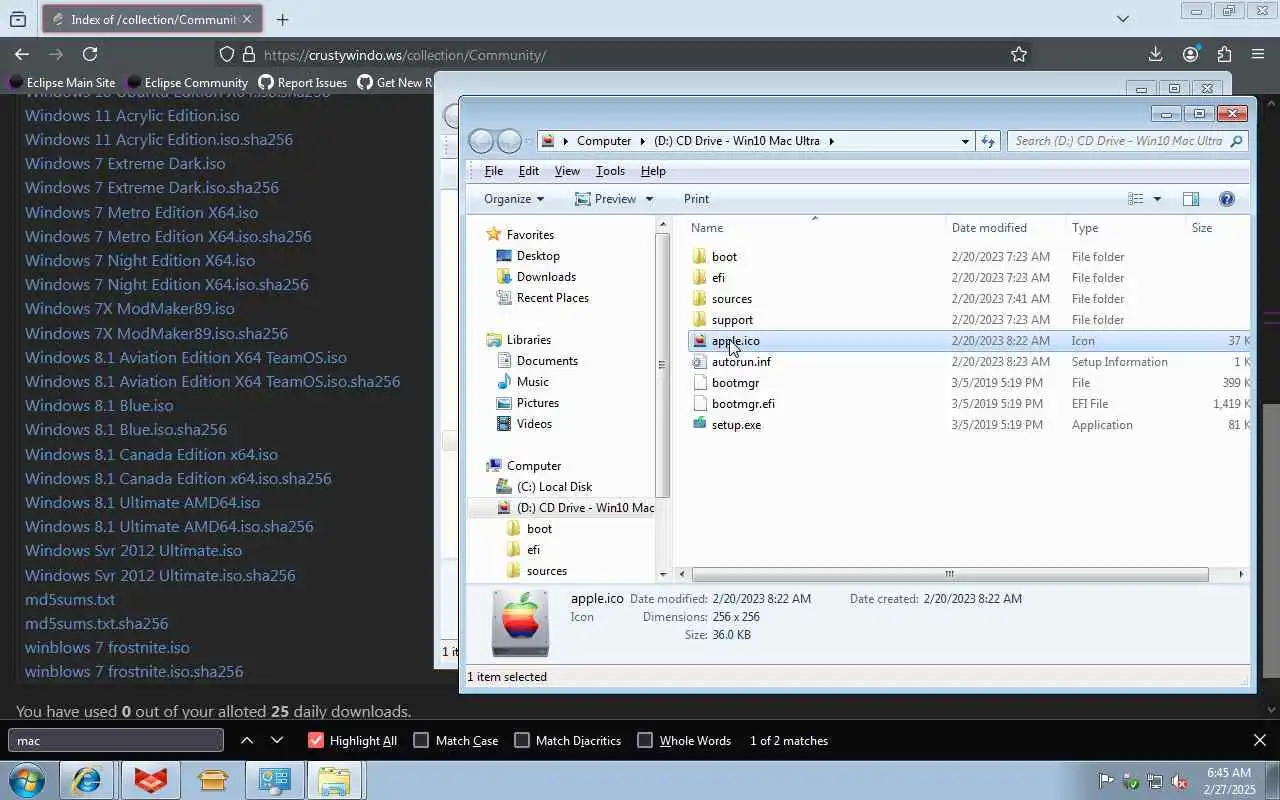This screenshot has height=800, width=1280.
Task: Open the address bar history dropdown
Action: click(x=965, y=141)
